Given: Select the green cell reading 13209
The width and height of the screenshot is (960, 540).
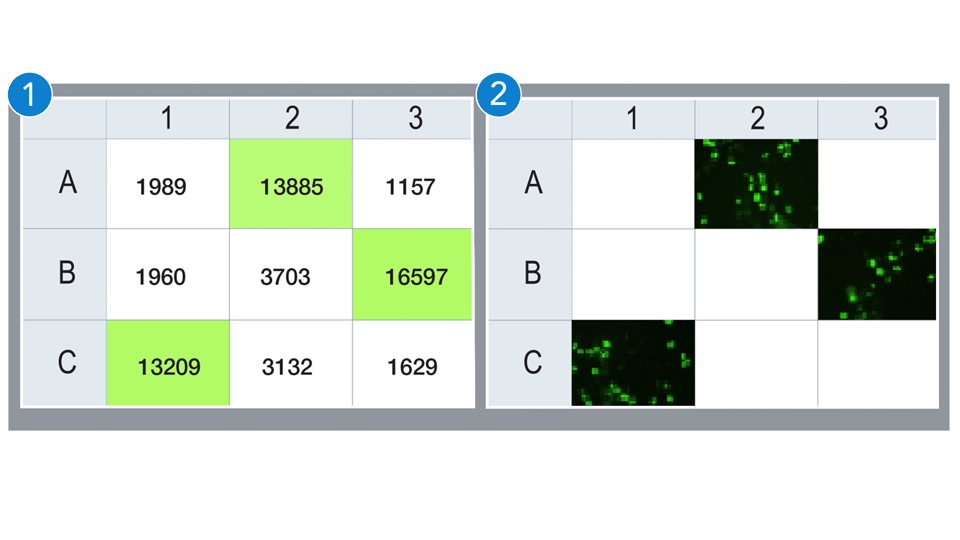Looking at the screenshot, I should click(x=168, y=365).
